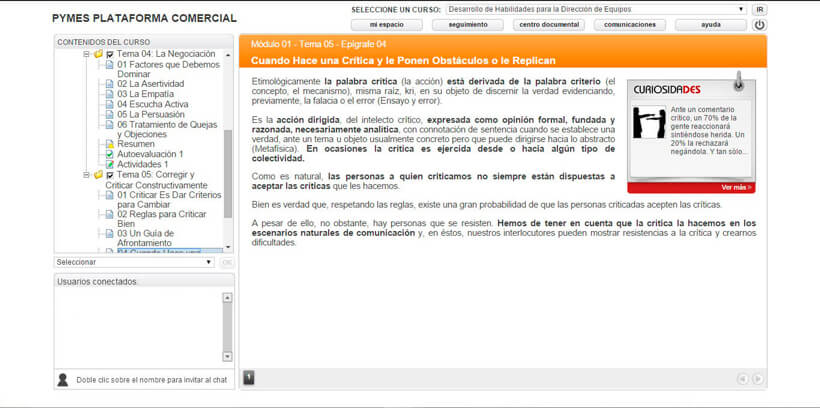Click the Ver más link in Curiosidades

coord(736,187)
